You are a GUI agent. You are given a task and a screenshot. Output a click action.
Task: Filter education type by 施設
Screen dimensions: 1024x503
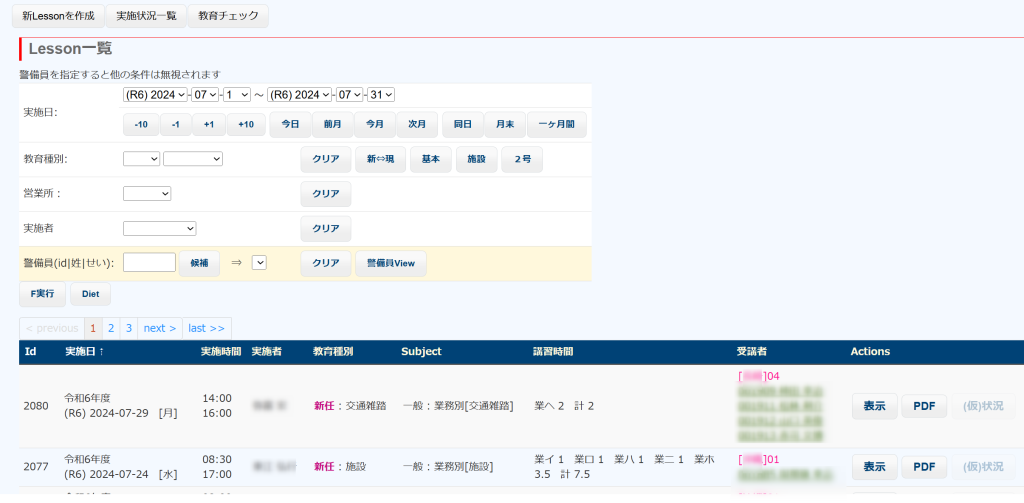(x=476, y=160)
